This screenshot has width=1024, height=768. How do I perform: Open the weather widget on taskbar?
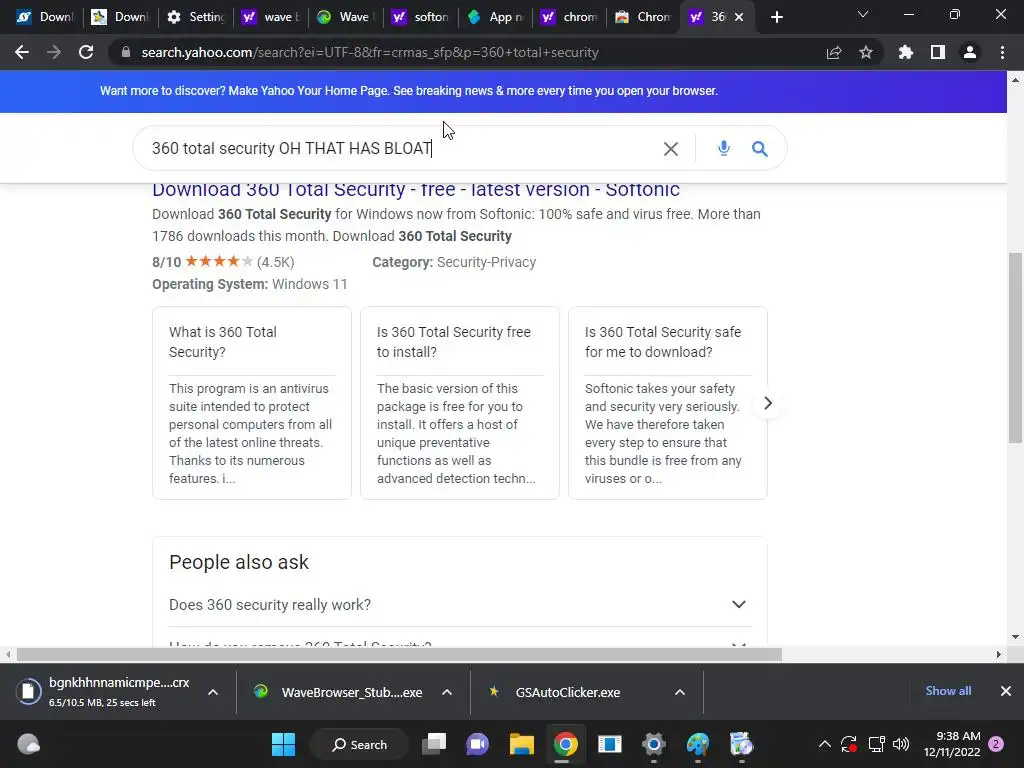tap(28, 744)
